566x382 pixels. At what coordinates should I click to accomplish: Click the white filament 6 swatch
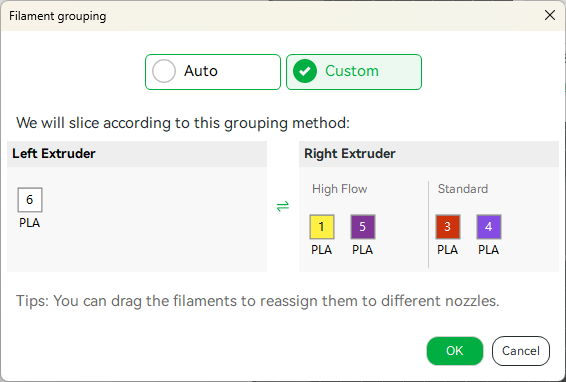pos(30,200)
